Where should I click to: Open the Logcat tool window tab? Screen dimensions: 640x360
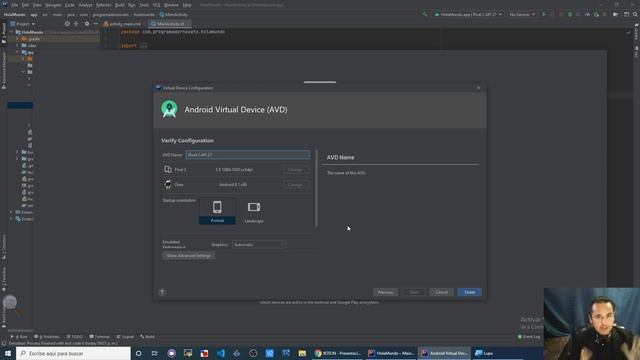(125, 337)
